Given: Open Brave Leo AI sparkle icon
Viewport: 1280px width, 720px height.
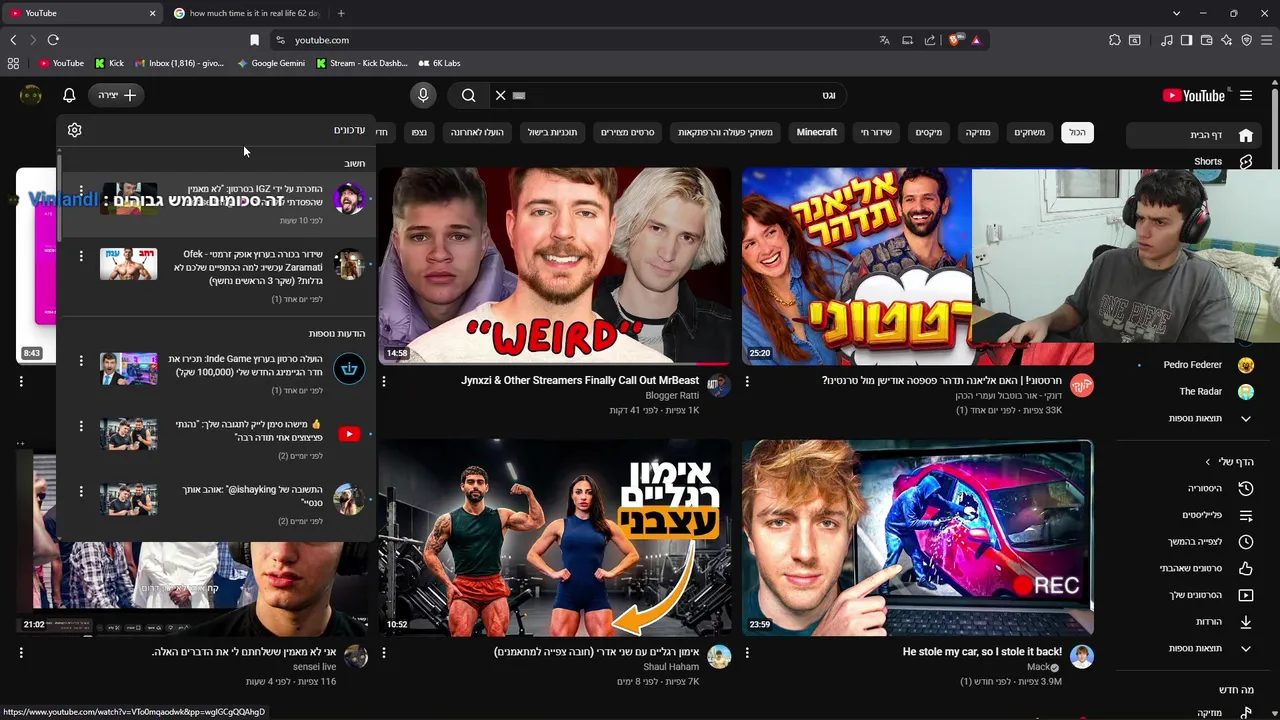Looking at the screenshot, I should 1227,40.
